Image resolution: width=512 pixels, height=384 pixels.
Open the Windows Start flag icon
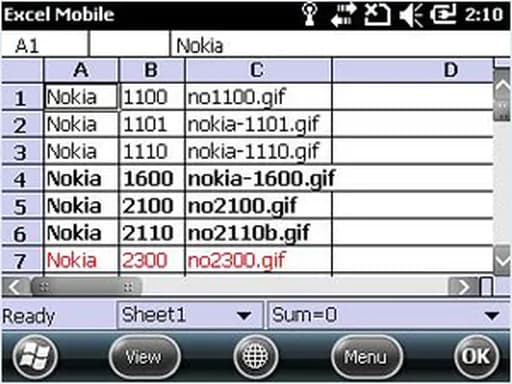[x=35, y=356]
